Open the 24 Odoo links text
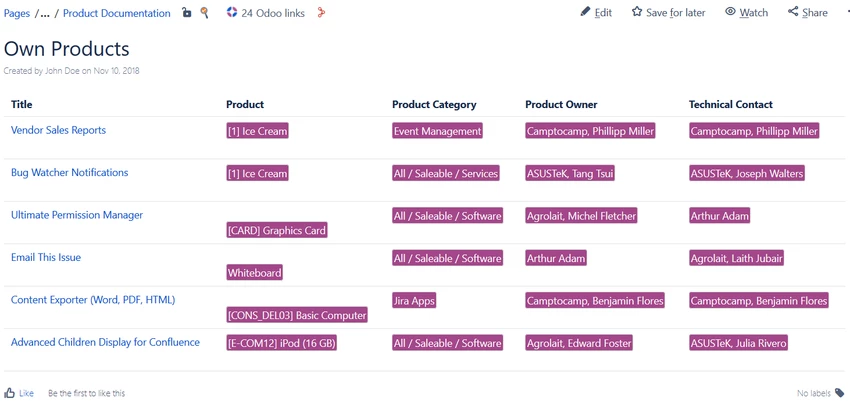Screen dimensions: 850x405 (x=273, y=14)
